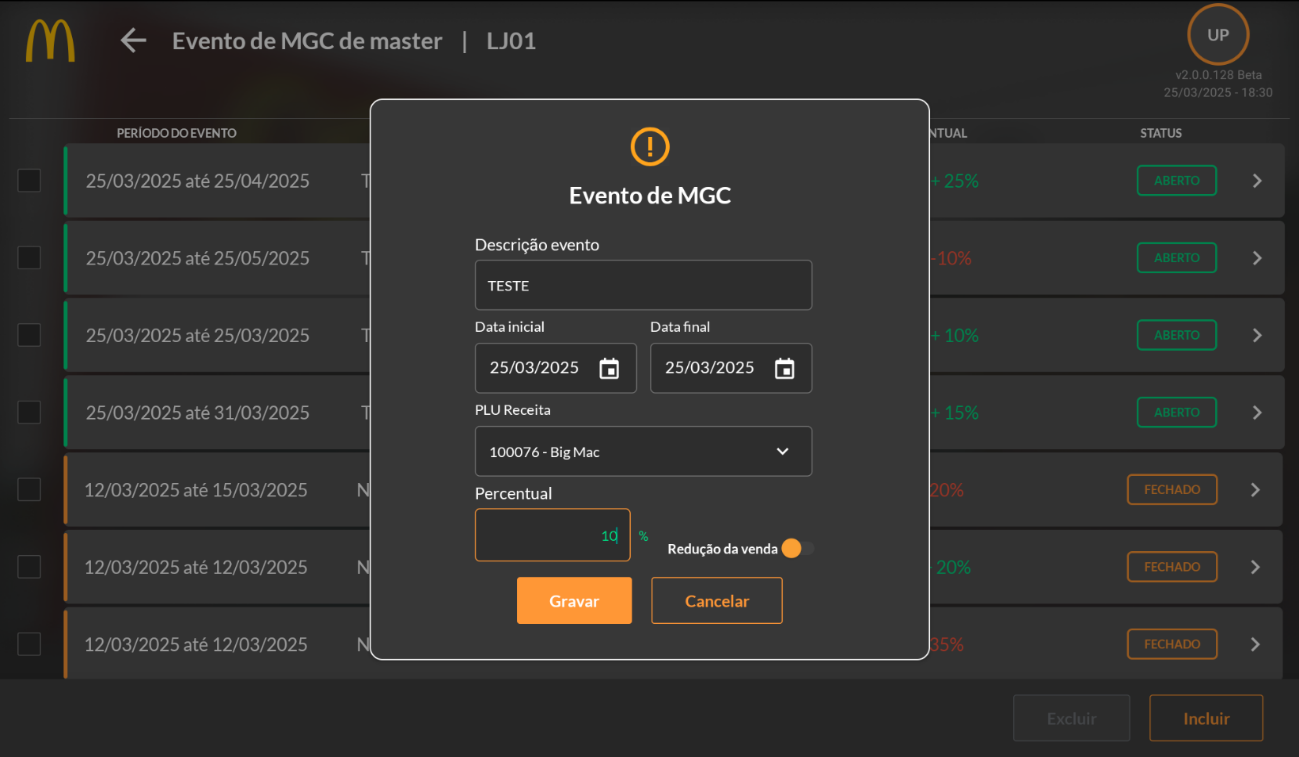1299x757 pixels.
Task: Click the Cancelar button
Action: pyautogui.click(x=717, y=601)
